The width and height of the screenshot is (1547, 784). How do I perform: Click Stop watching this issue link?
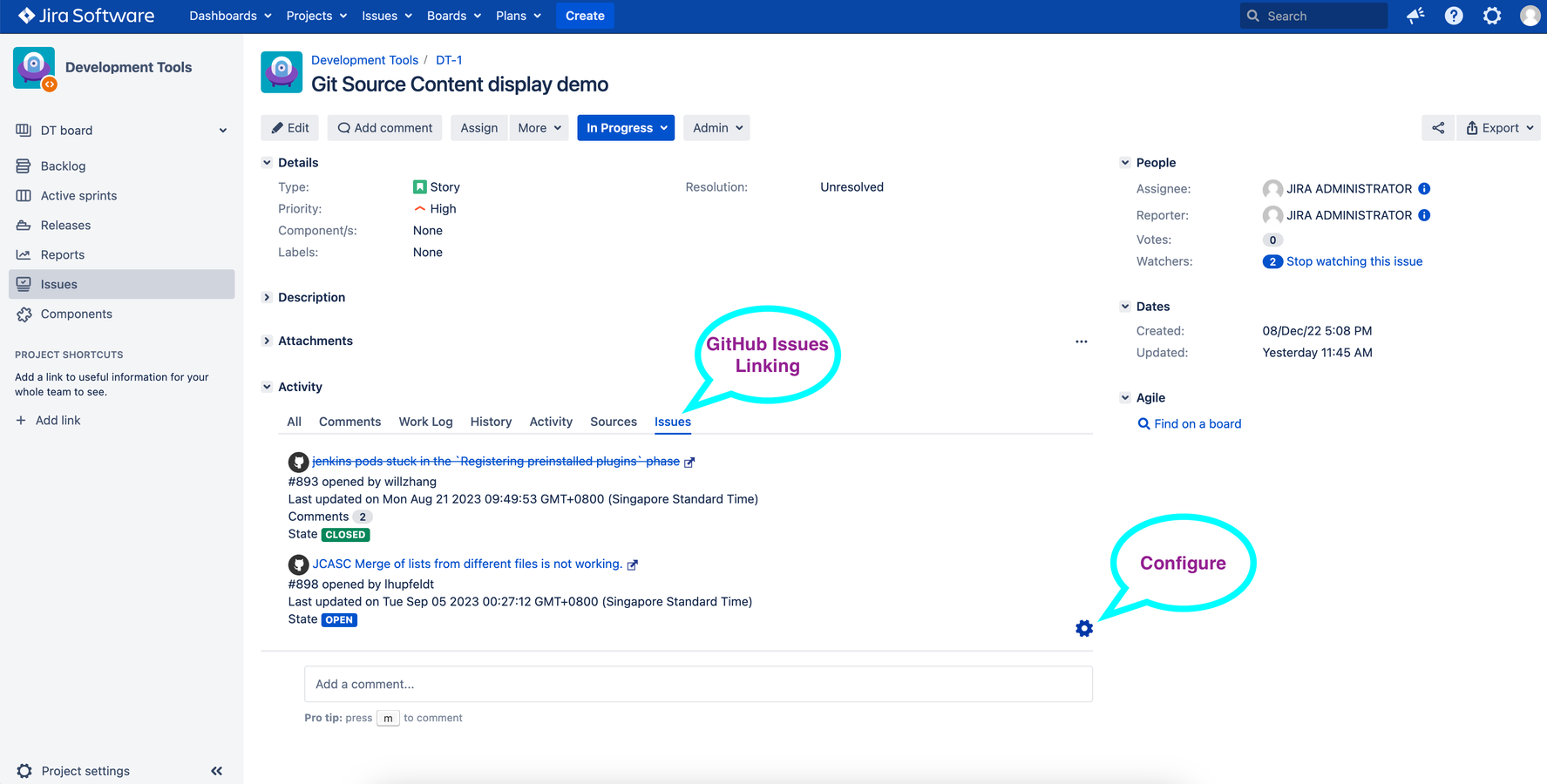[1354, 261]
